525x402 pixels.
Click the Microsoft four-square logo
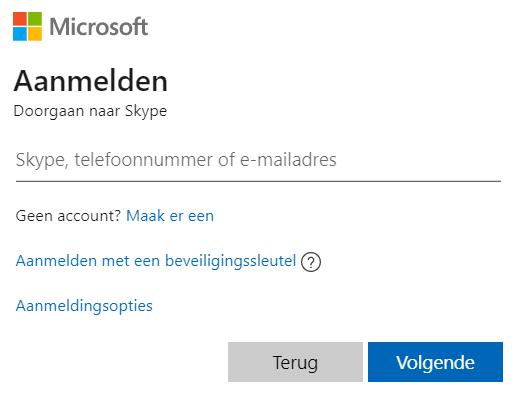tap(27, 26)
